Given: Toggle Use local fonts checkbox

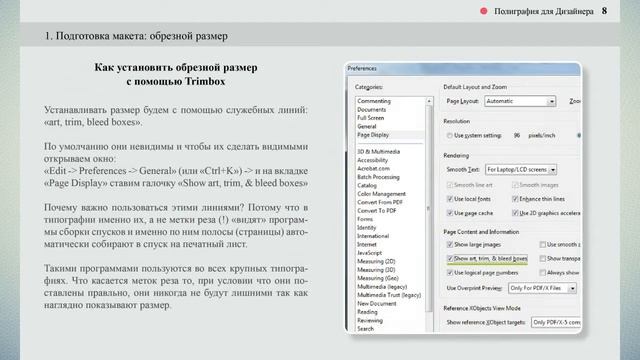Looking at the screenshot, I should (450, 199).
